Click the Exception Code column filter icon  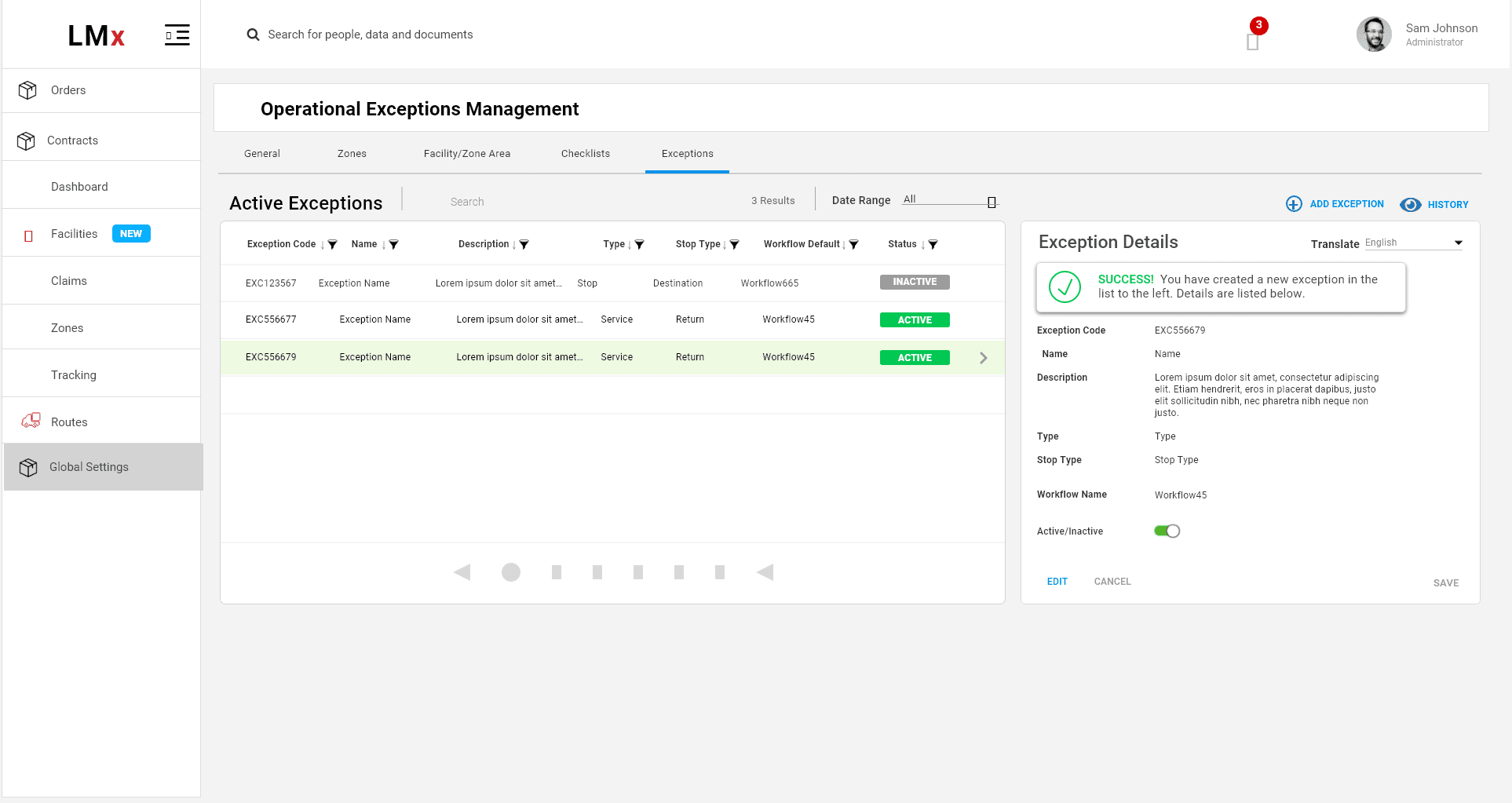click(333, 245)
